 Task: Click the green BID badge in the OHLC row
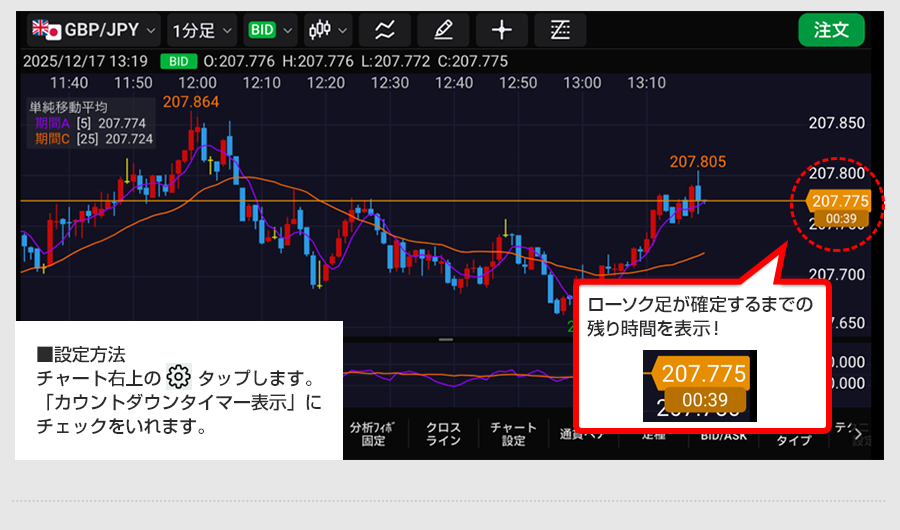tap(179, 61)
